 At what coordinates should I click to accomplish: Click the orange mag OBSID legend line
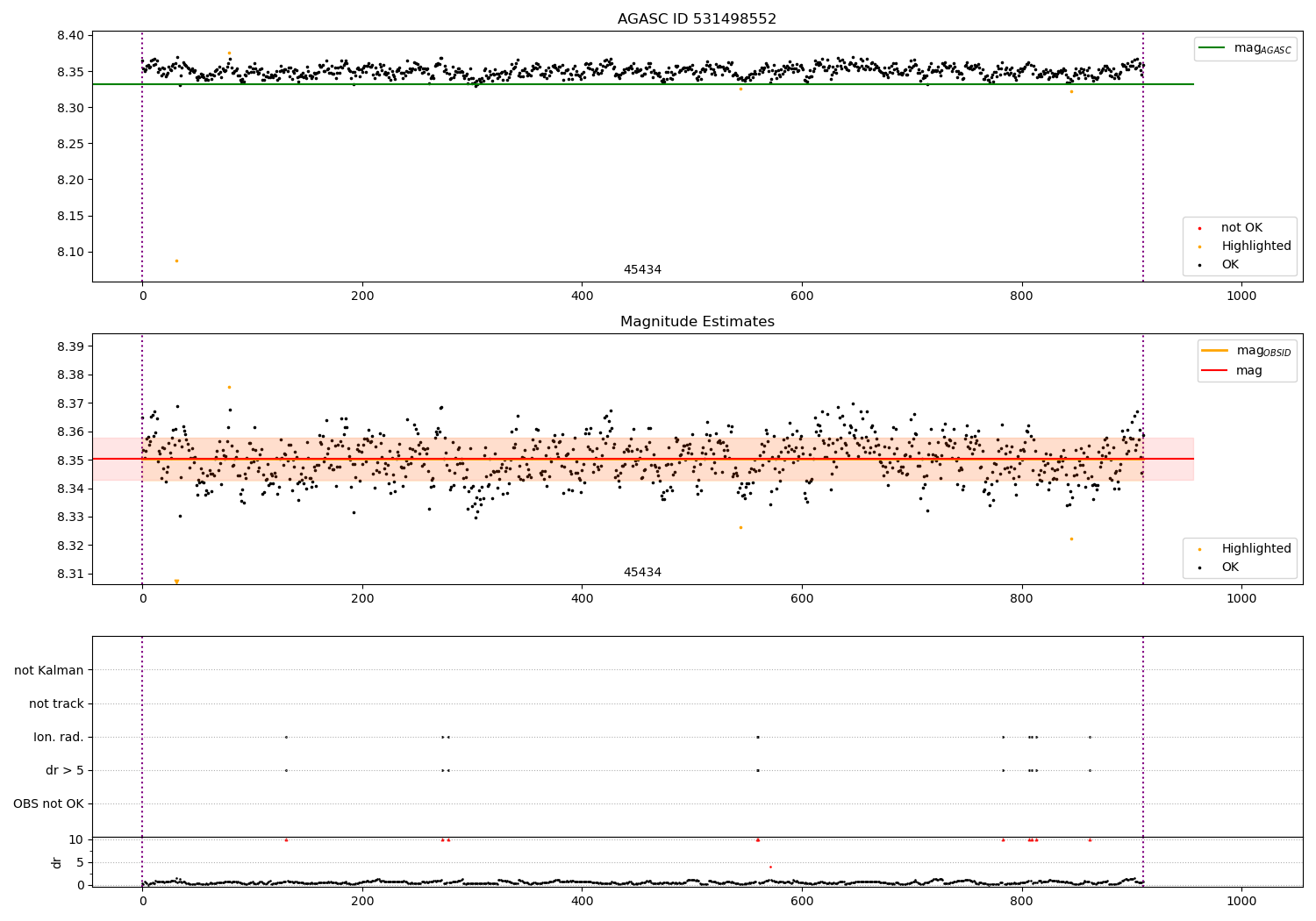(x=1215, y=351)
